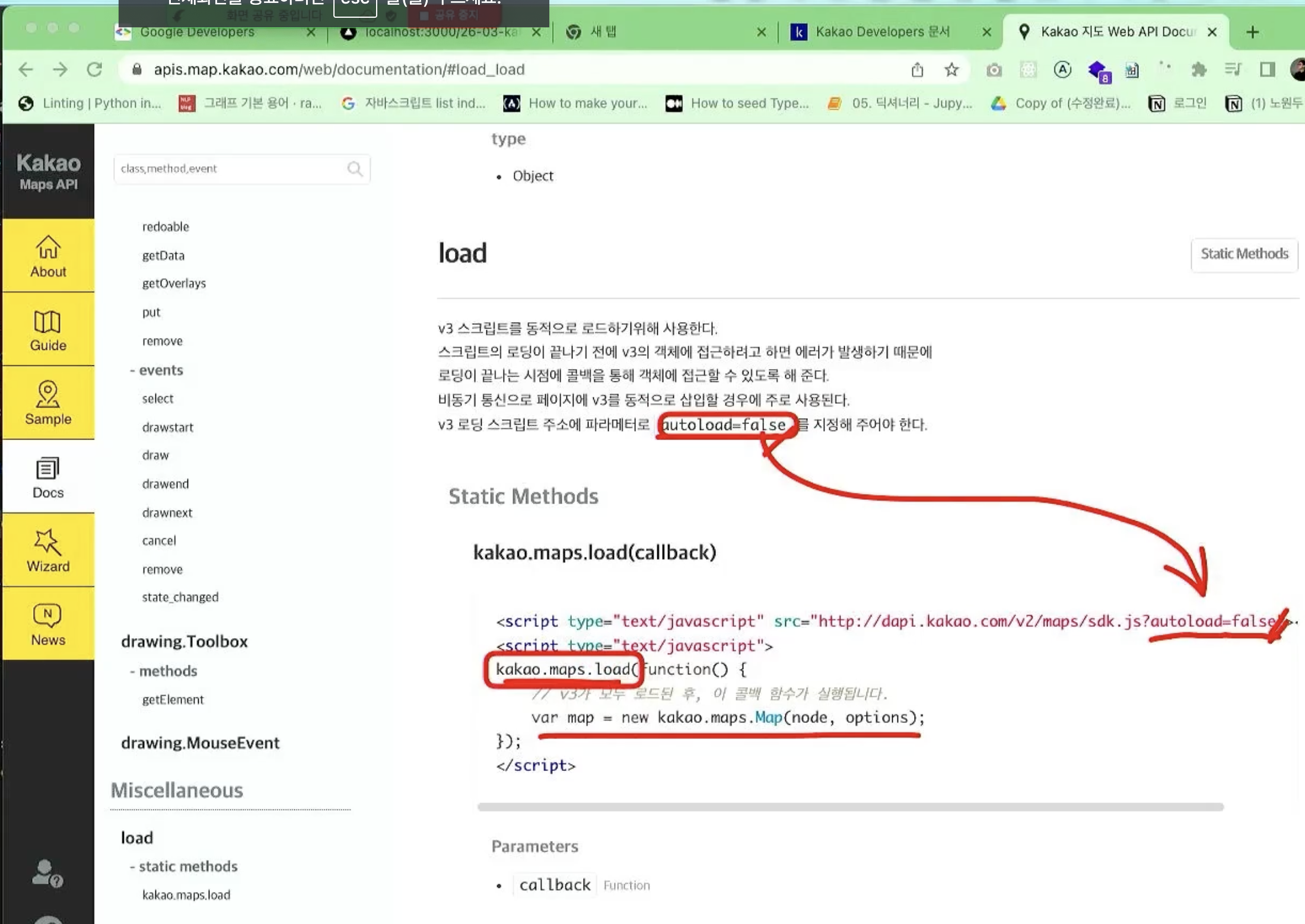Open a new browser tab
The image size is (1305, 924).
[1253, 32]
